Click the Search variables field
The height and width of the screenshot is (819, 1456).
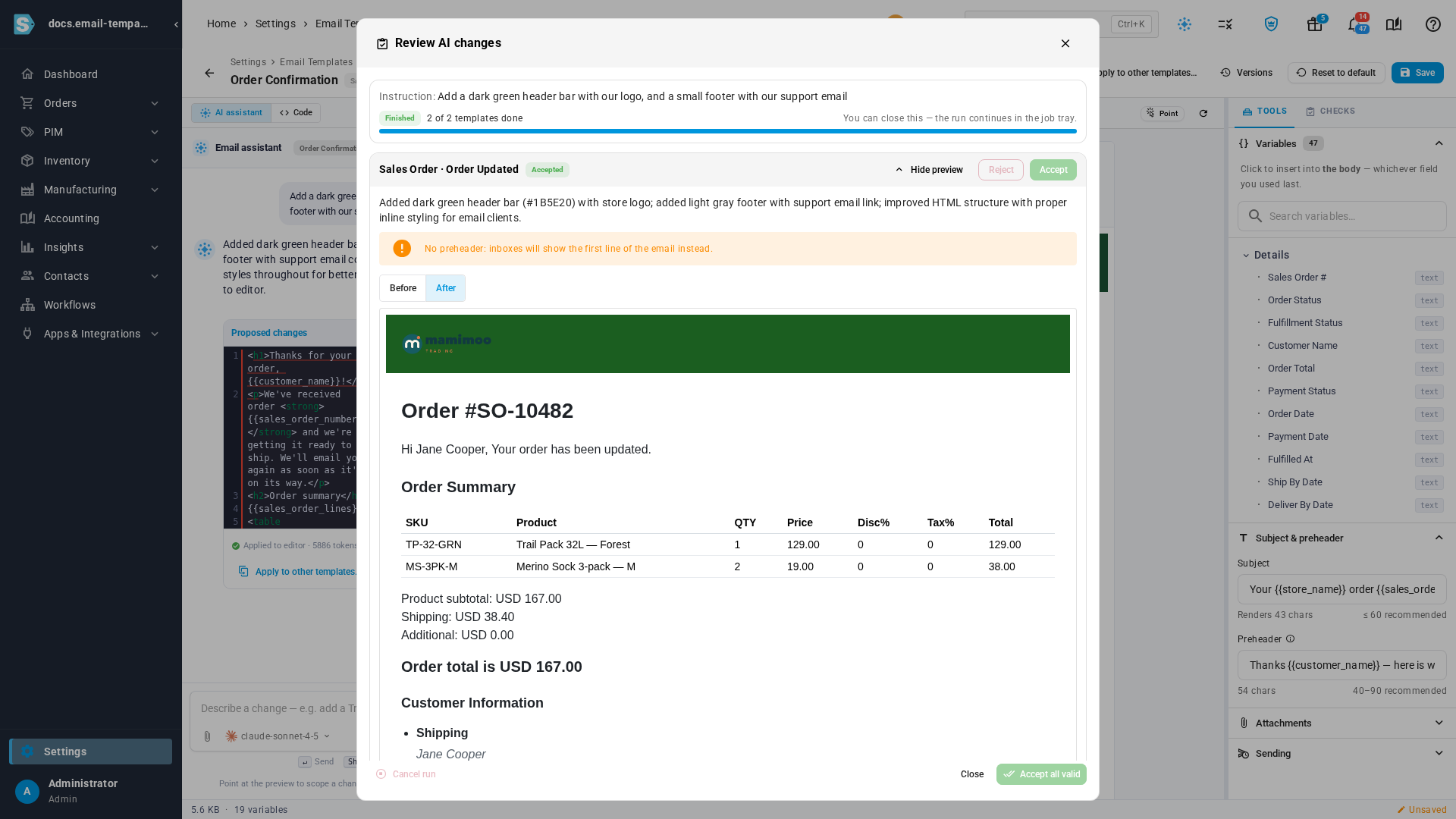click(x=1341, y=216)
